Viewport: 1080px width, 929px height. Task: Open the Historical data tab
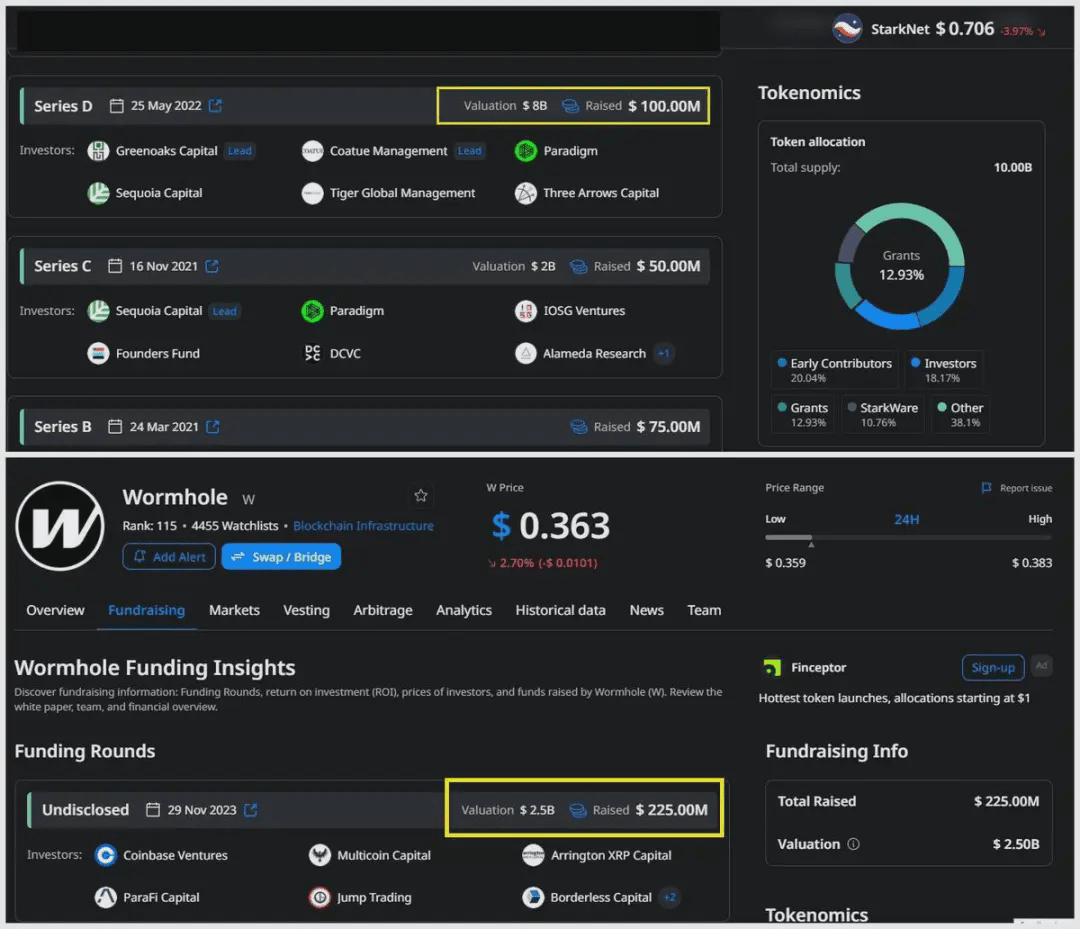point(560,610)
